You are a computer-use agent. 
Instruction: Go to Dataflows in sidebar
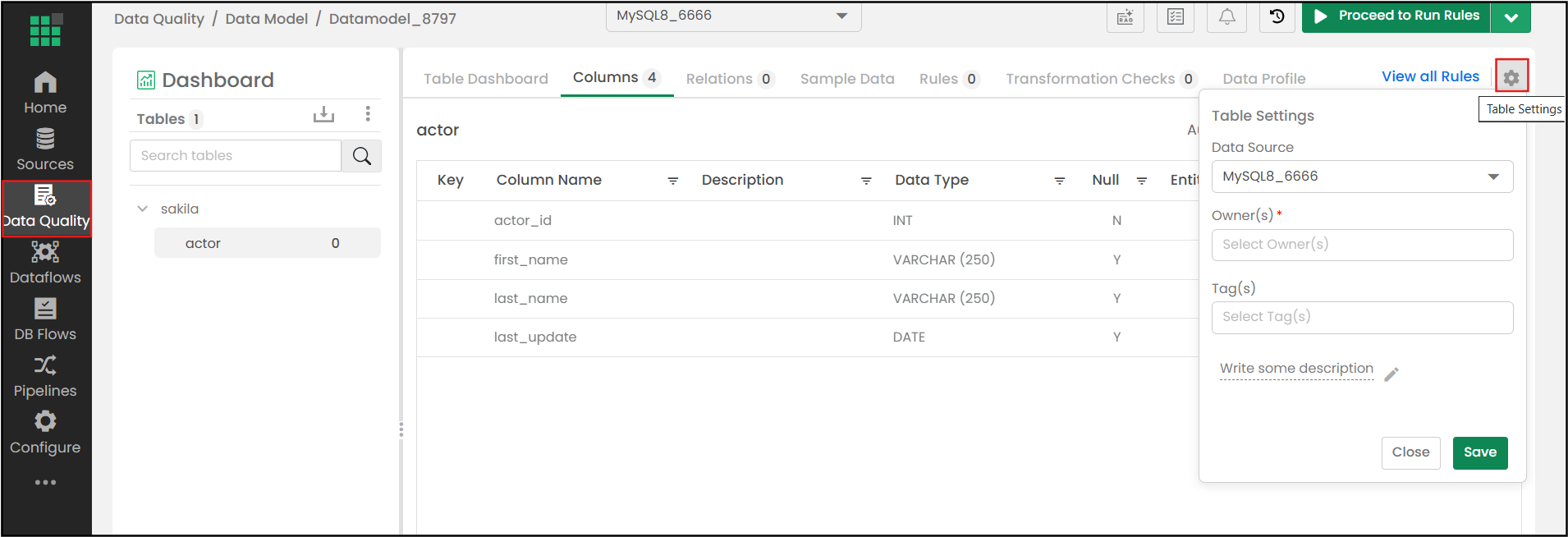coord(45,263)
